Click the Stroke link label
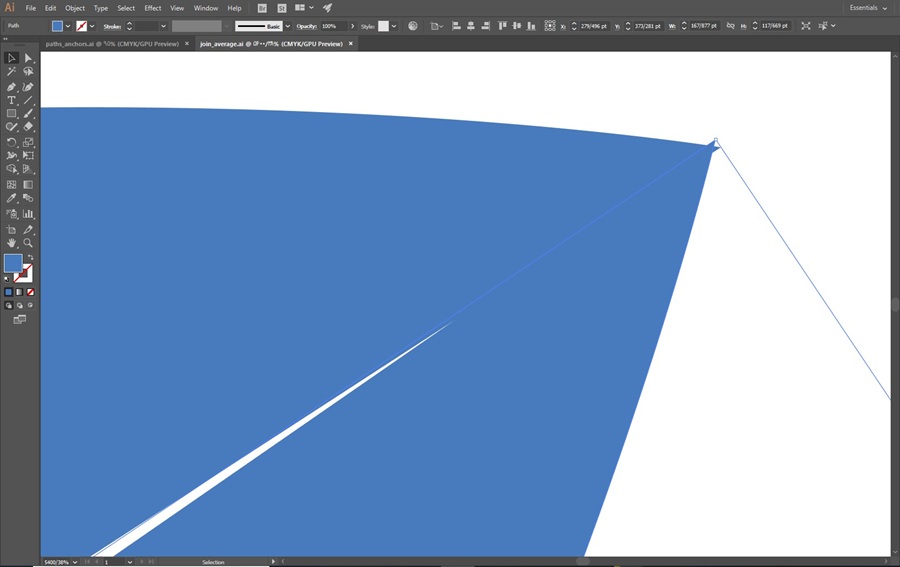900x567 pixels. coord(112,26)
